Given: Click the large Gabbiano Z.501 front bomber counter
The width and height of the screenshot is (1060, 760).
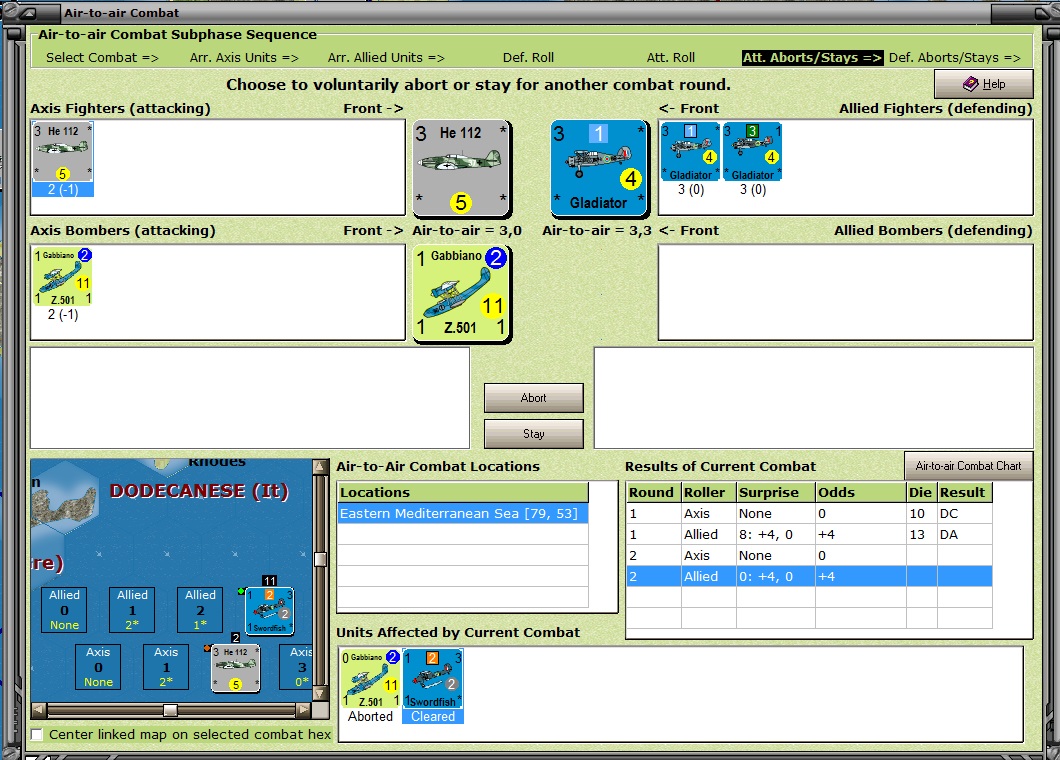Looking at the screenshot, I should click(462, 294).
